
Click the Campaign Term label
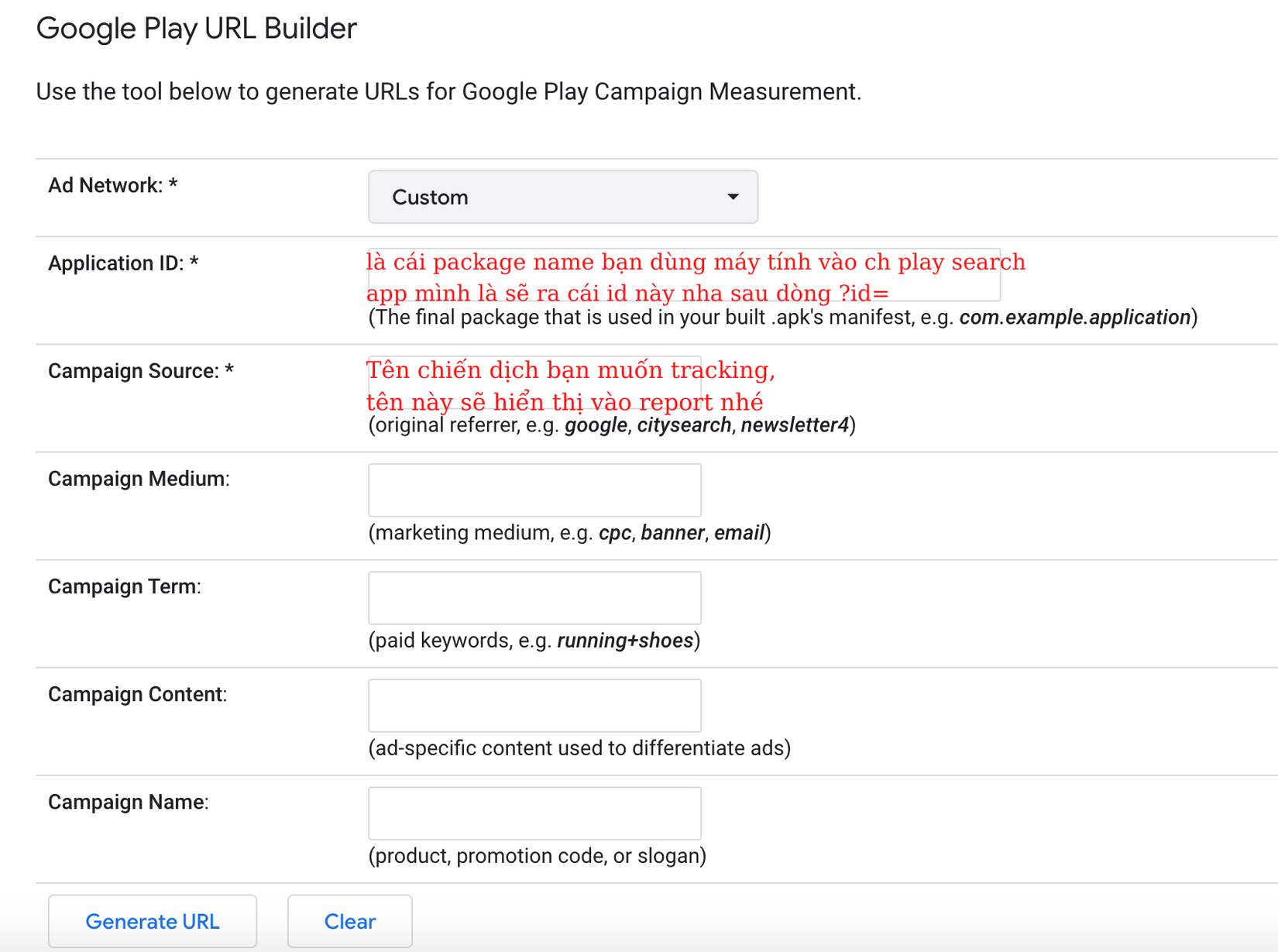click(124, 586)
